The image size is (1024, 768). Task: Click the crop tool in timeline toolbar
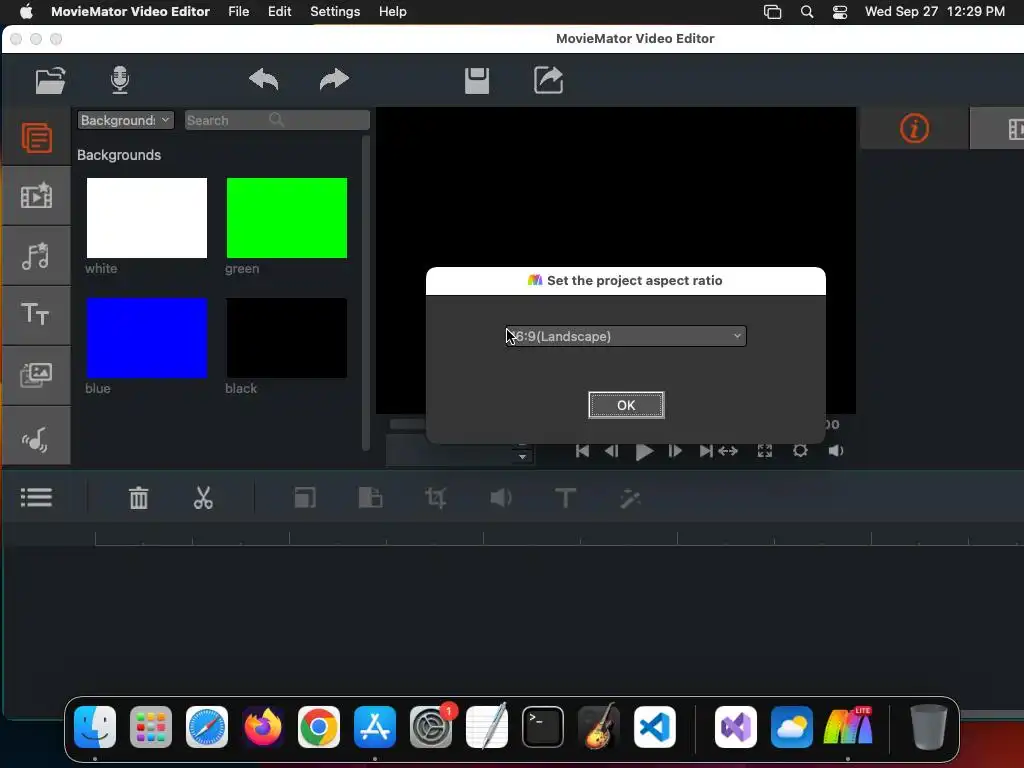coord(436,498)
